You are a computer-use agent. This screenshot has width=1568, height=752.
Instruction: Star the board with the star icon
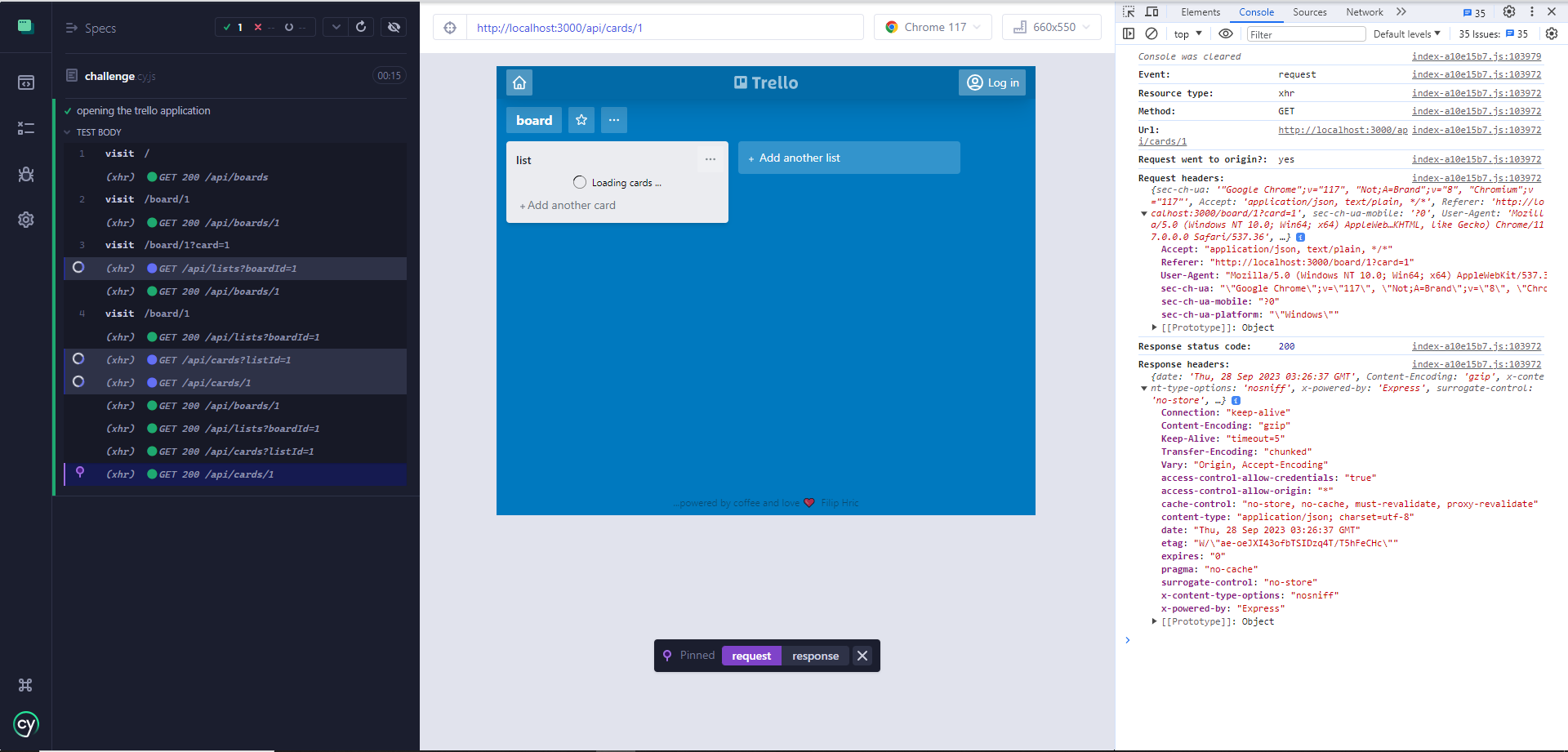point(581,120)
